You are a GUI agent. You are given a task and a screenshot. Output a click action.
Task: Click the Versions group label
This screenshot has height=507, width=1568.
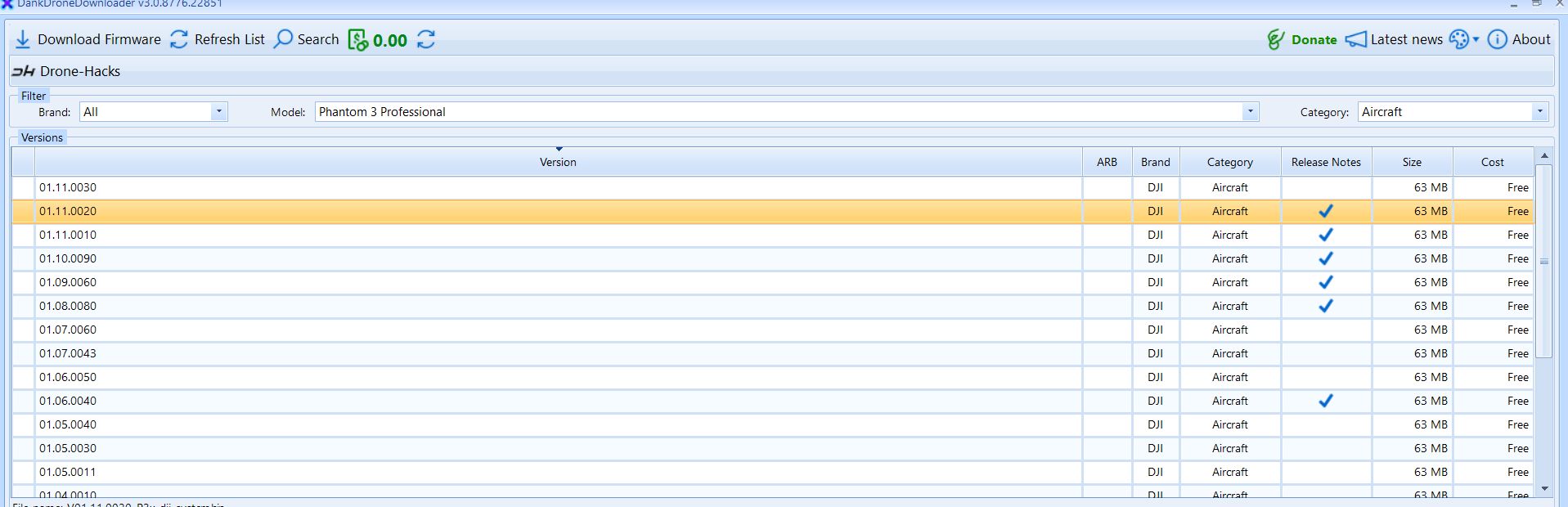click(42, 137)
